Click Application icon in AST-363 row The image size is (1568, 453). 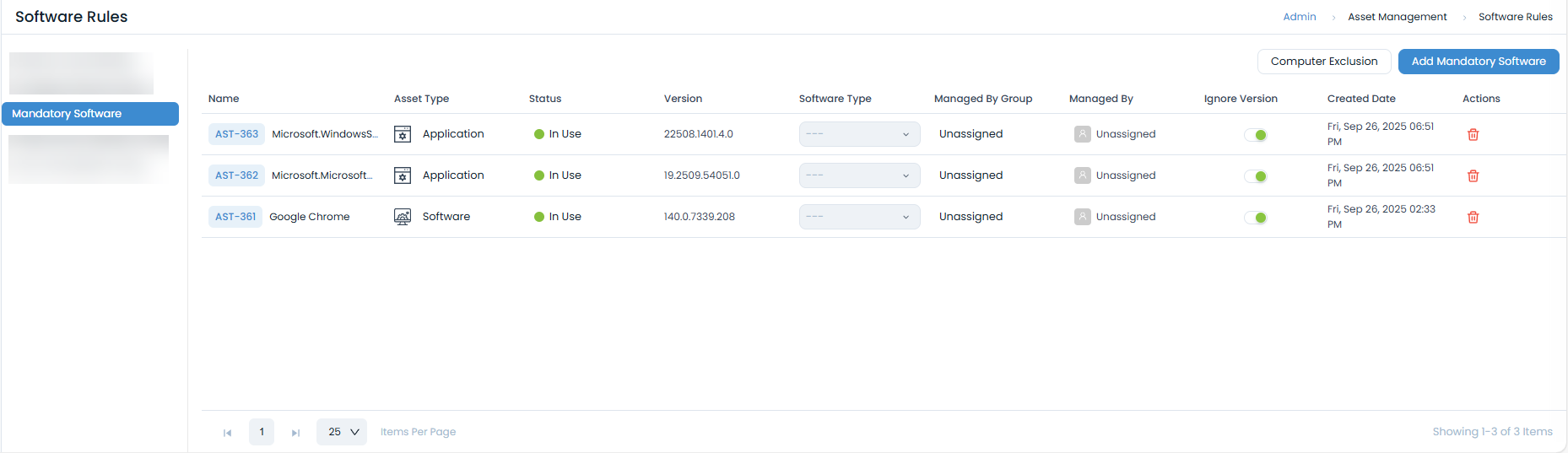coord(403,134)
